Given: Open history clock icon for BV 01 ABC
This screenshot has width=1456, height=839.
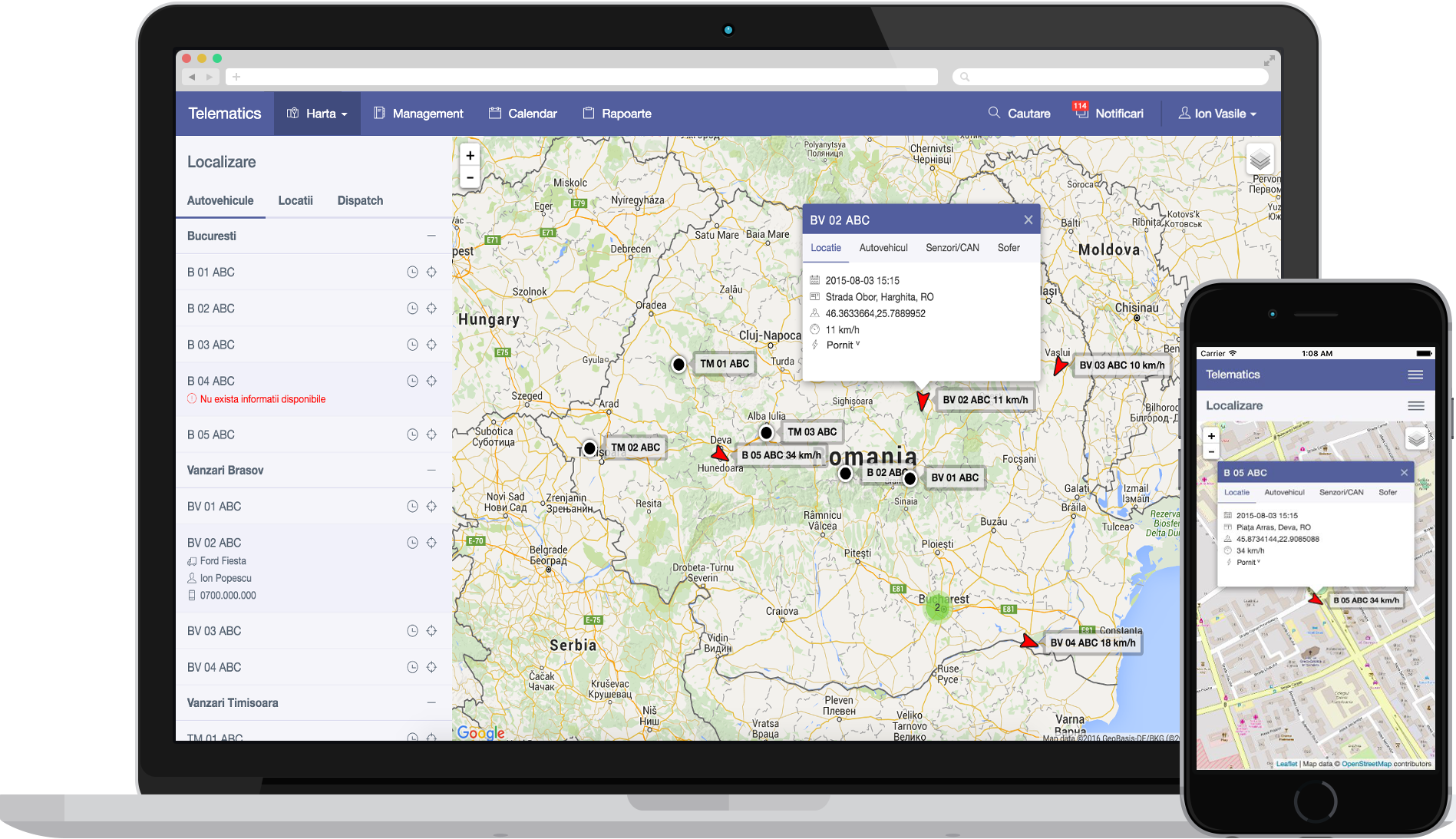Looking at the screenshot, I should coord(412,507).
